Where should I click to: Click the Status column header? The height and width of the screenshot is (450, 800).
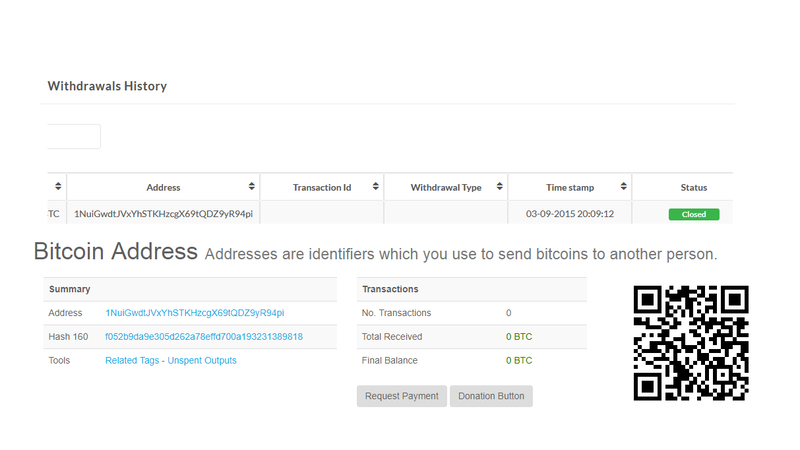[693, 187]
